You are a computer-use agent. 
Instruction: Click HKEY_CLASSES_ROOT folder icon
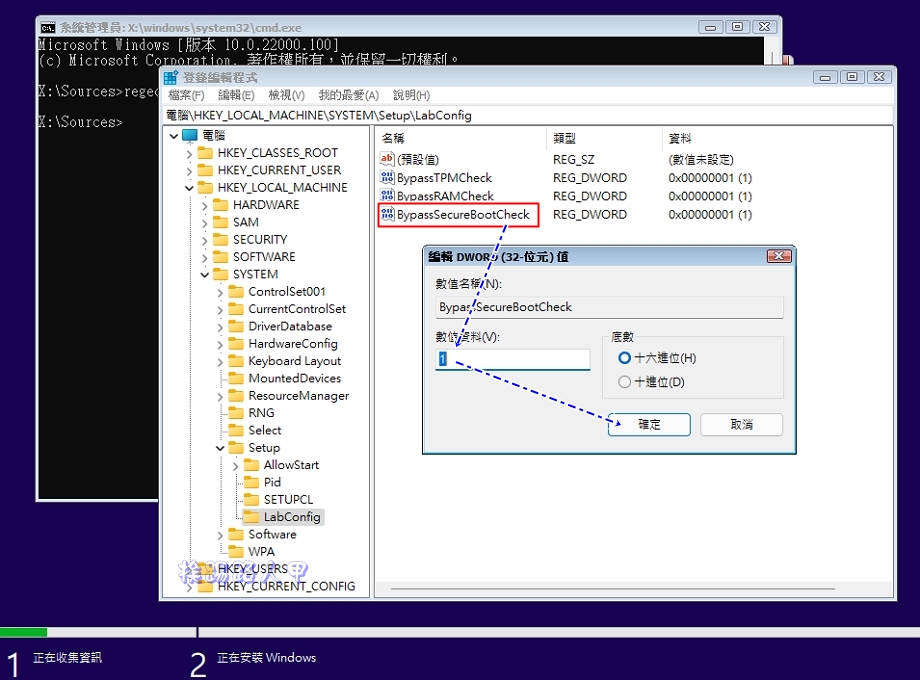click(x=205, y=153)
